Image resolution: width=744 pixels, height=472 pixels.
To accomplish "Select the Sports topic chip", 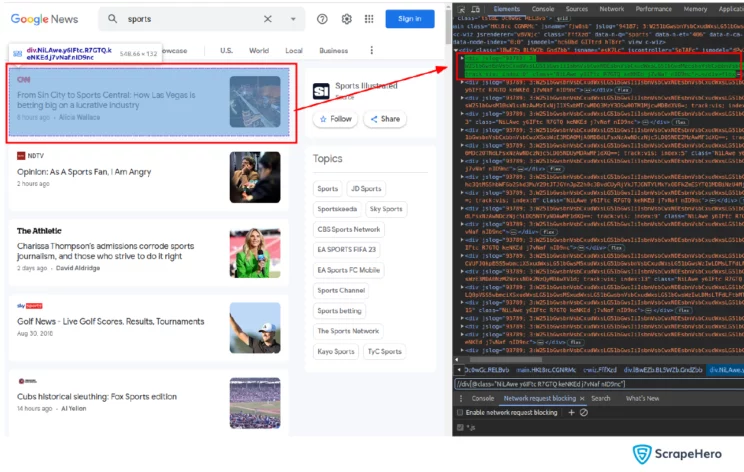I will coord(327,188).
